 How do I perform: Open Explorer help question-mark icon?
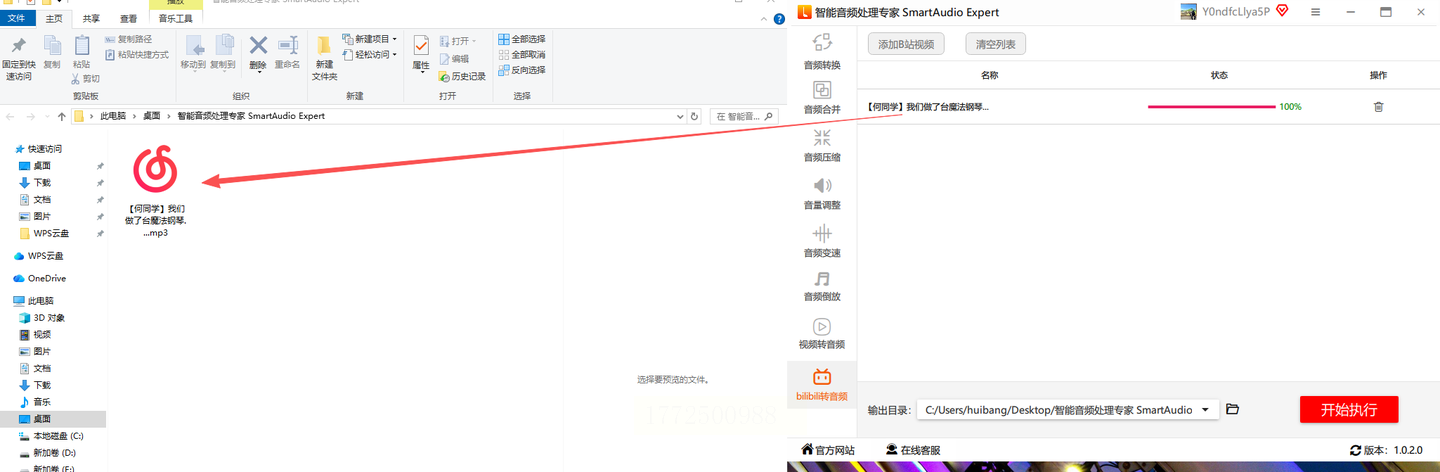coord(779,19)
